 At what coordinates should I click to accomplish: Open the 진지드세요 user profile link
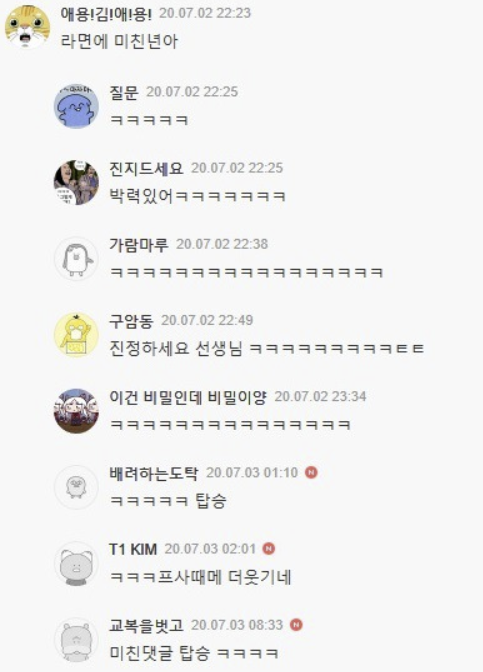coord(146,168)
